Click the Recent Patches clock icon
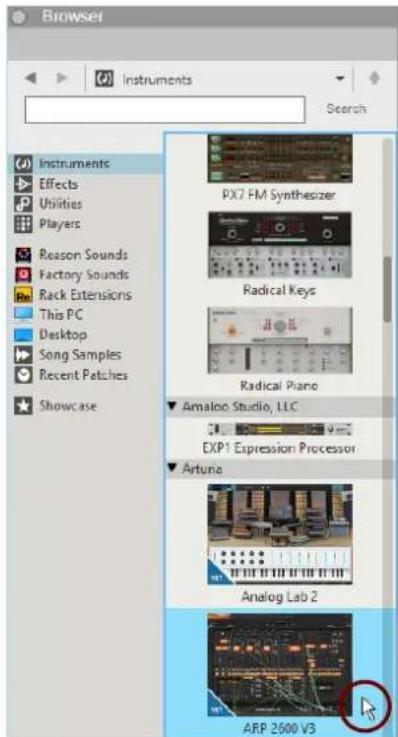The image size is (398, 737). 23,375
